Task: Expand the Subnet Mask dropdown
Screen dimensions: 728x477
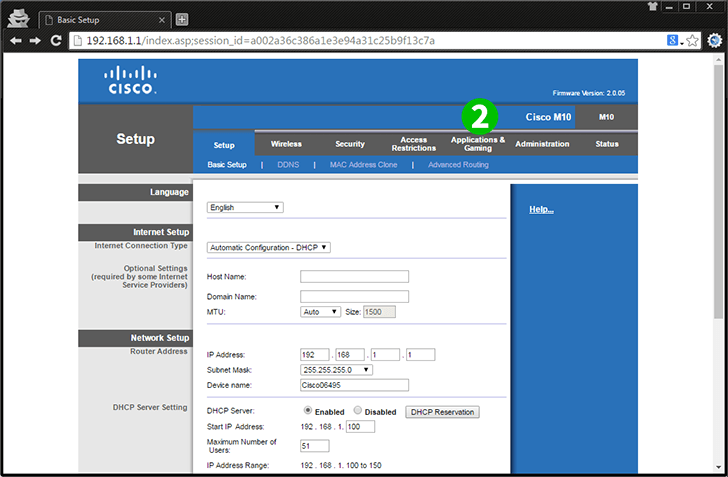Action: tap(336, 370)
